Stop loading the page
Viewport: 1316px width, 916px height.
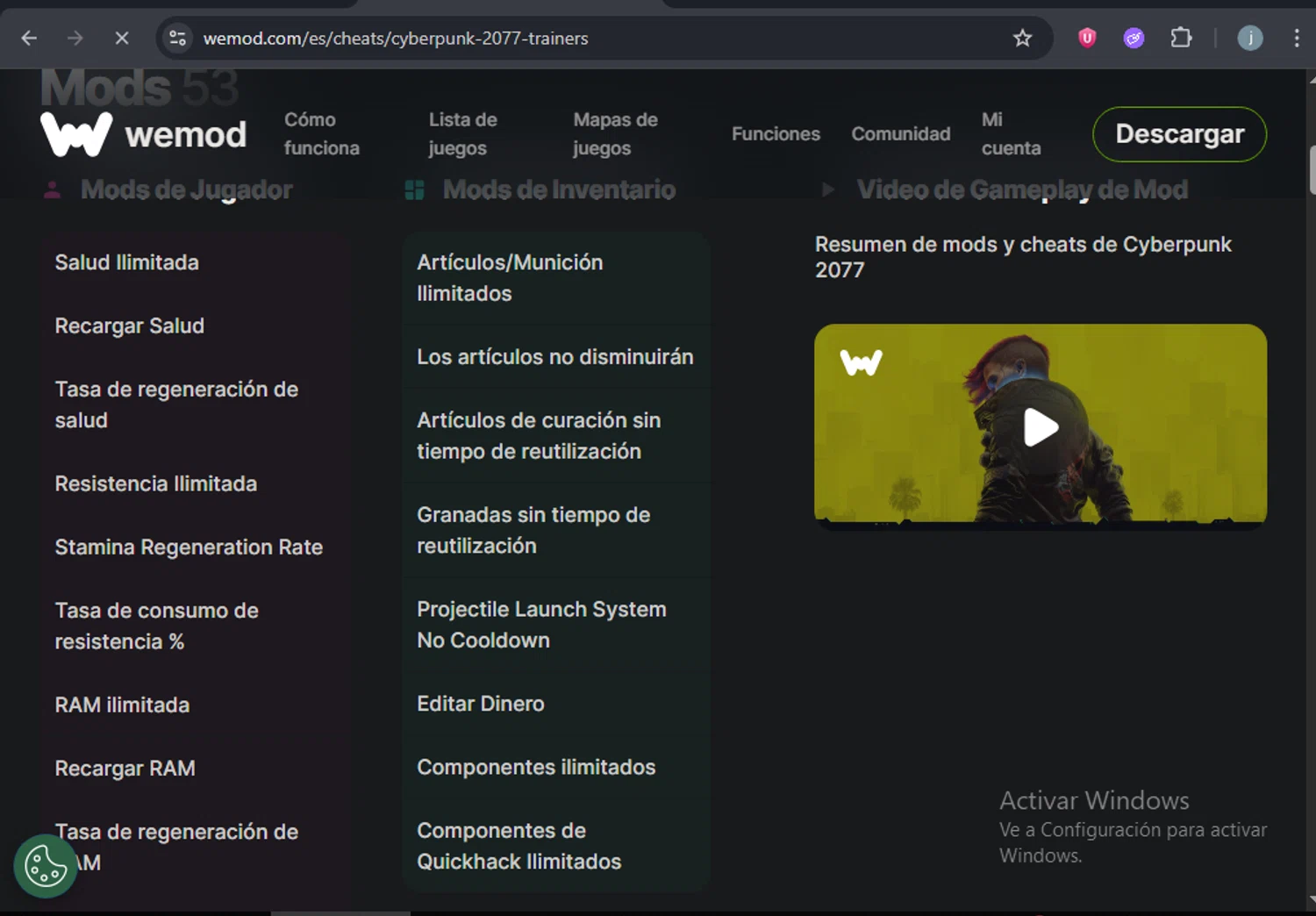pyautogui.click(x=122, y=38)
